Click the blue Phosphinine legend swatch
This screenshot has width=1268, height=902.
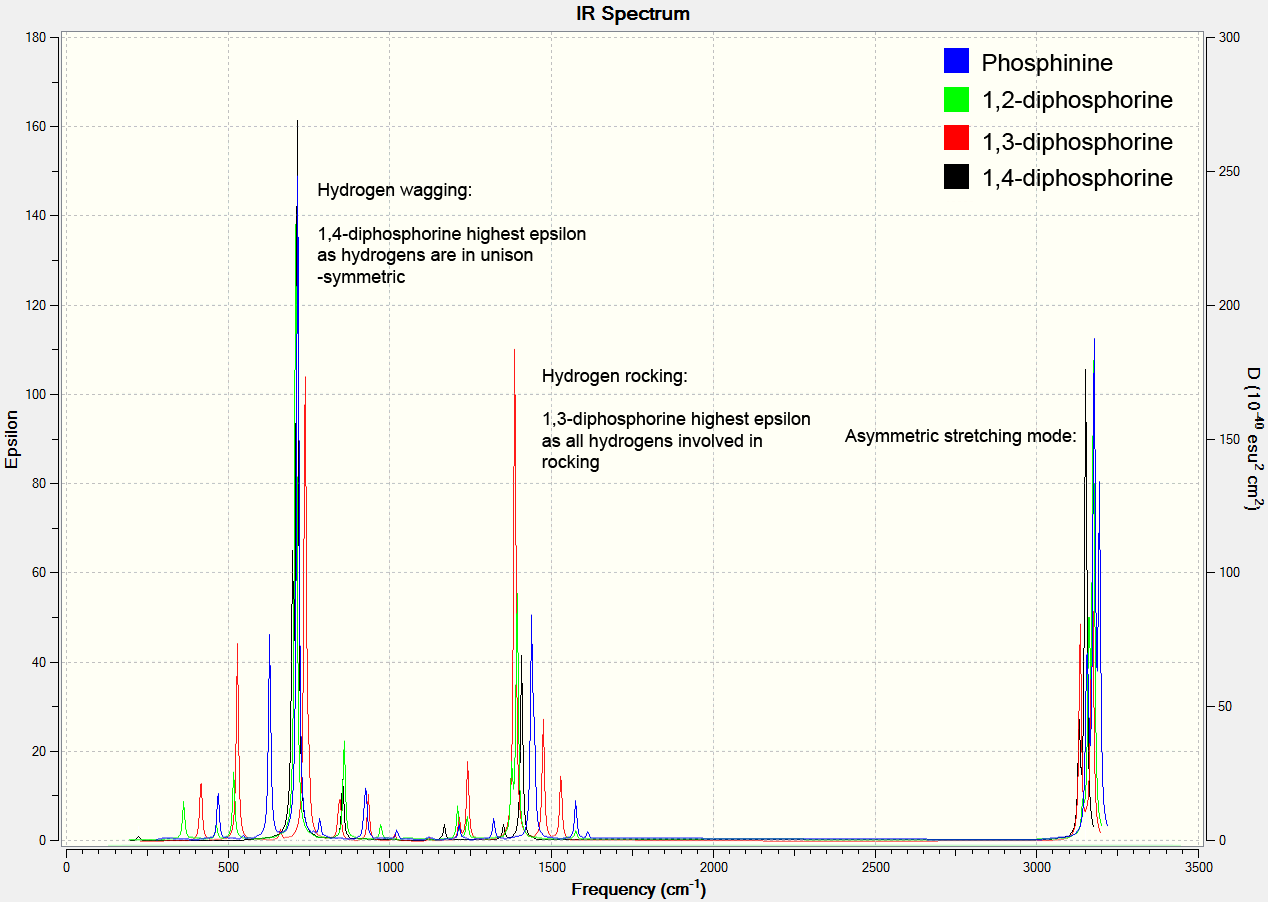pos(957,61)
